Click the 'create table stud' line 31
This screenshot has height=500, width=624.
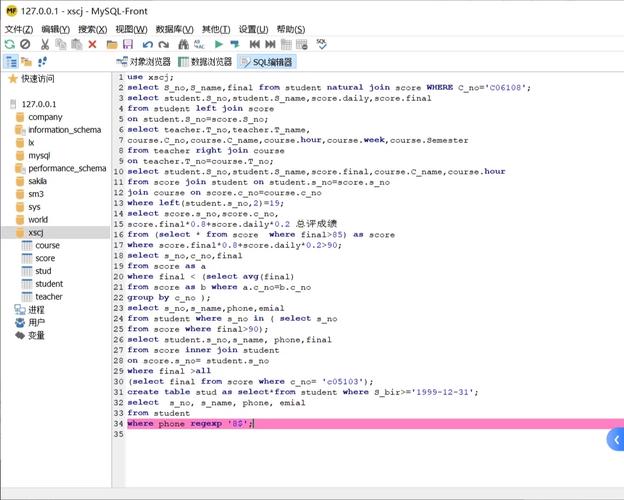click(x=302, y=392)
